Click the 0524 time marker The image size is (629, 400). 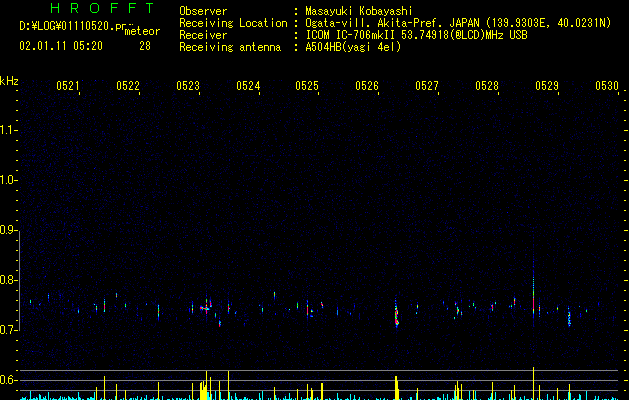[248, 85]
